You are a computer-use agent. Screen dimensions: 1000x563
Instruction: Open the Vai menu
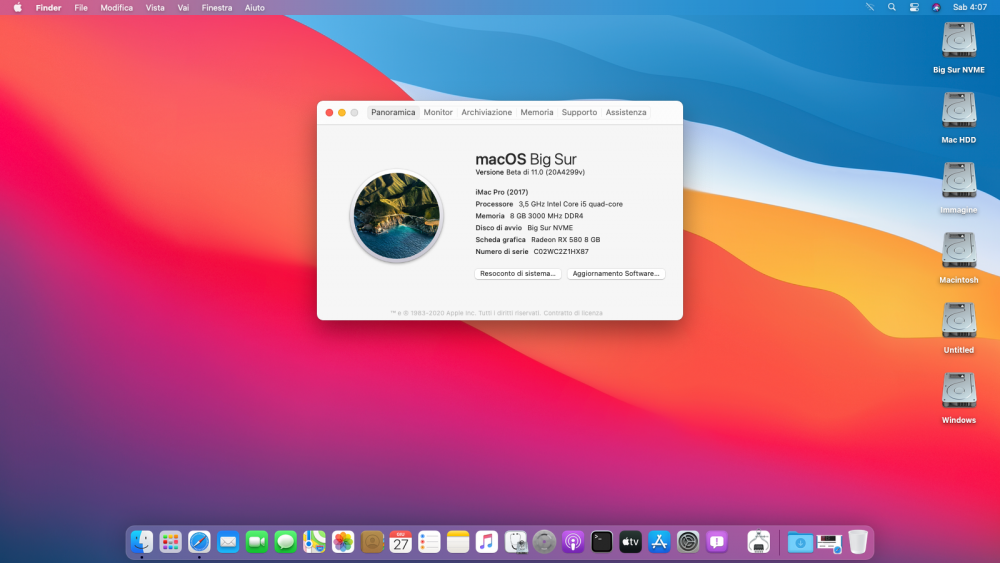(x=183, y=8)
